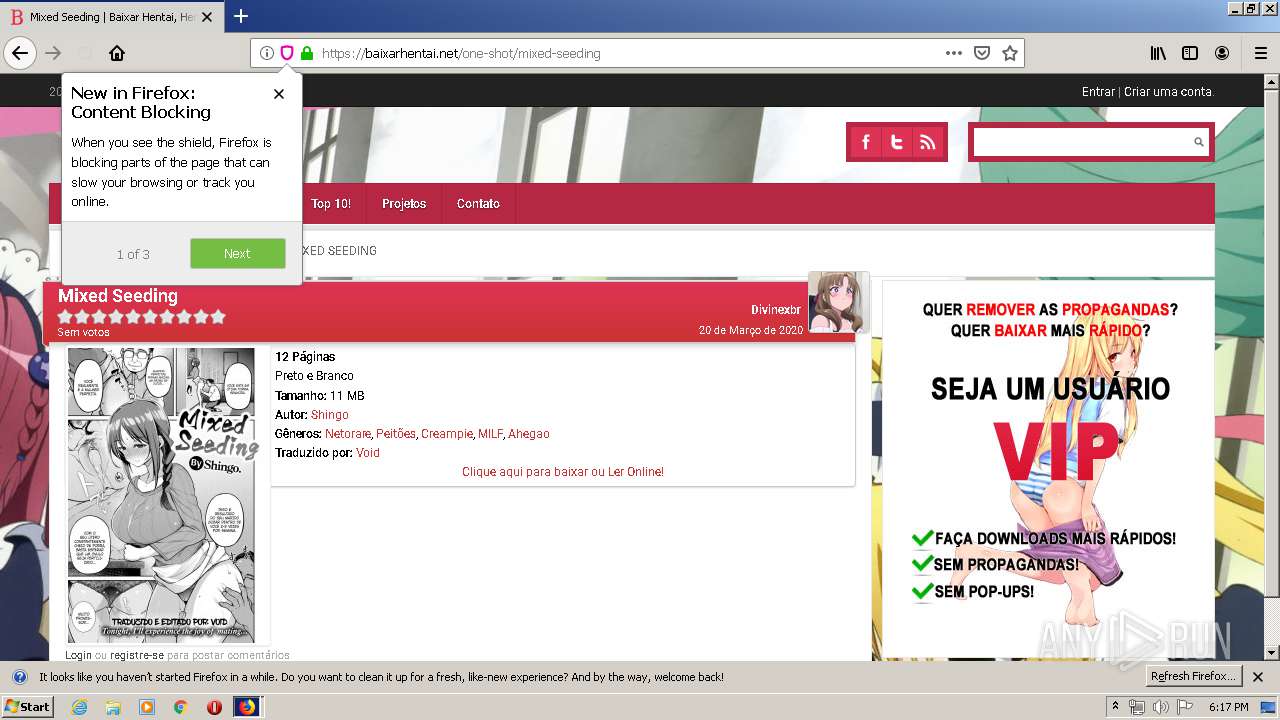Open a new tab with plus button
This screenshot has height=720, width=1280.
click(241, 16)
